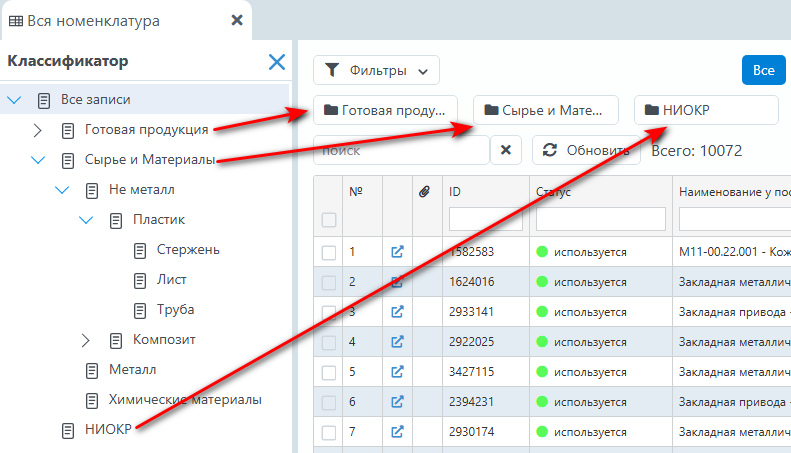Click the open icon in row 5
791x453 pixels.
coord(397,372)
